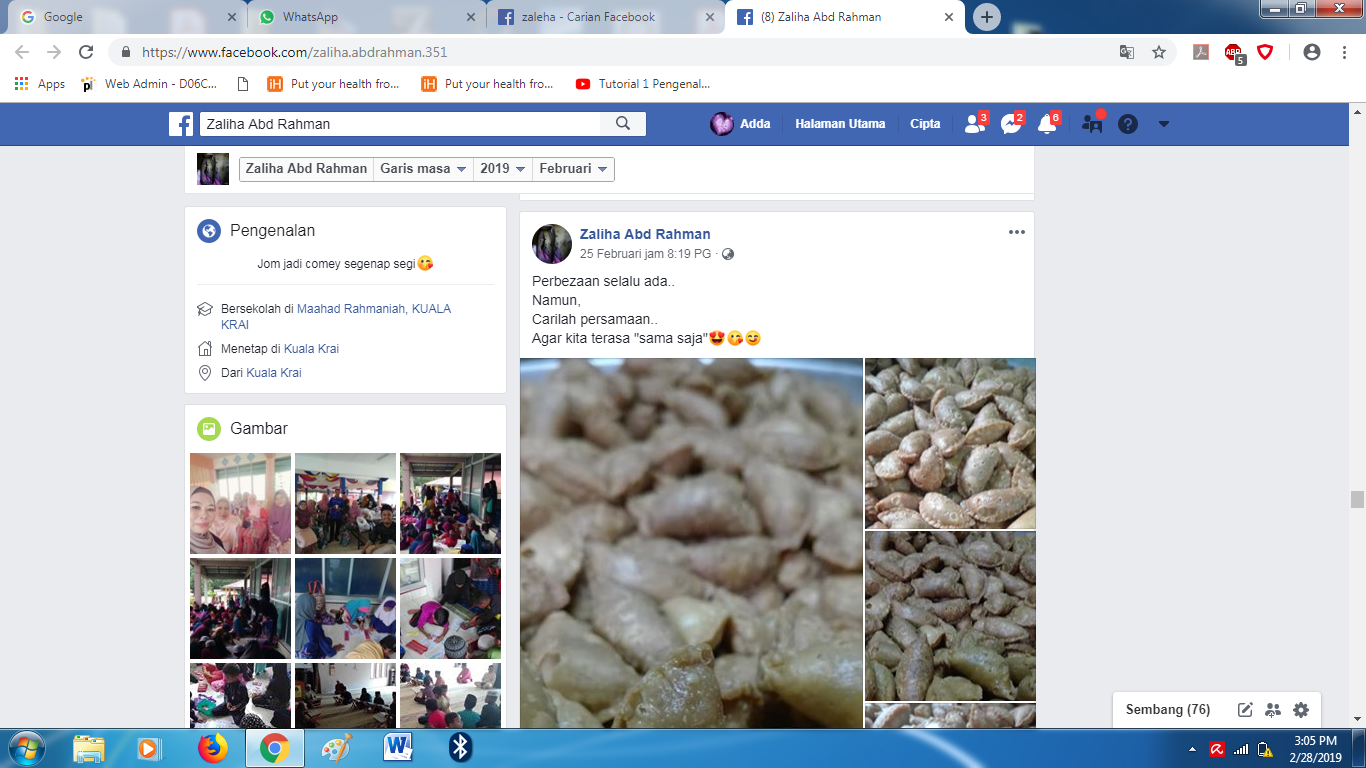Expand the Garis masa dropdown
The image size is (1366, 768).
click(x=424, y=169)
